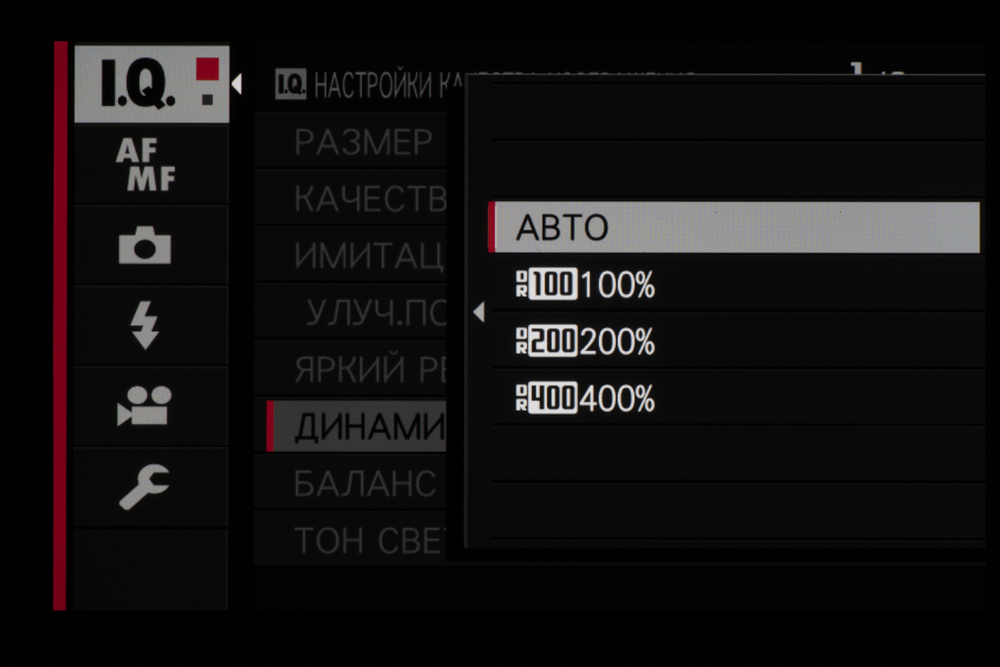Choose the 100% dynamic range option
1000x667 pixels.
(617, 286)
